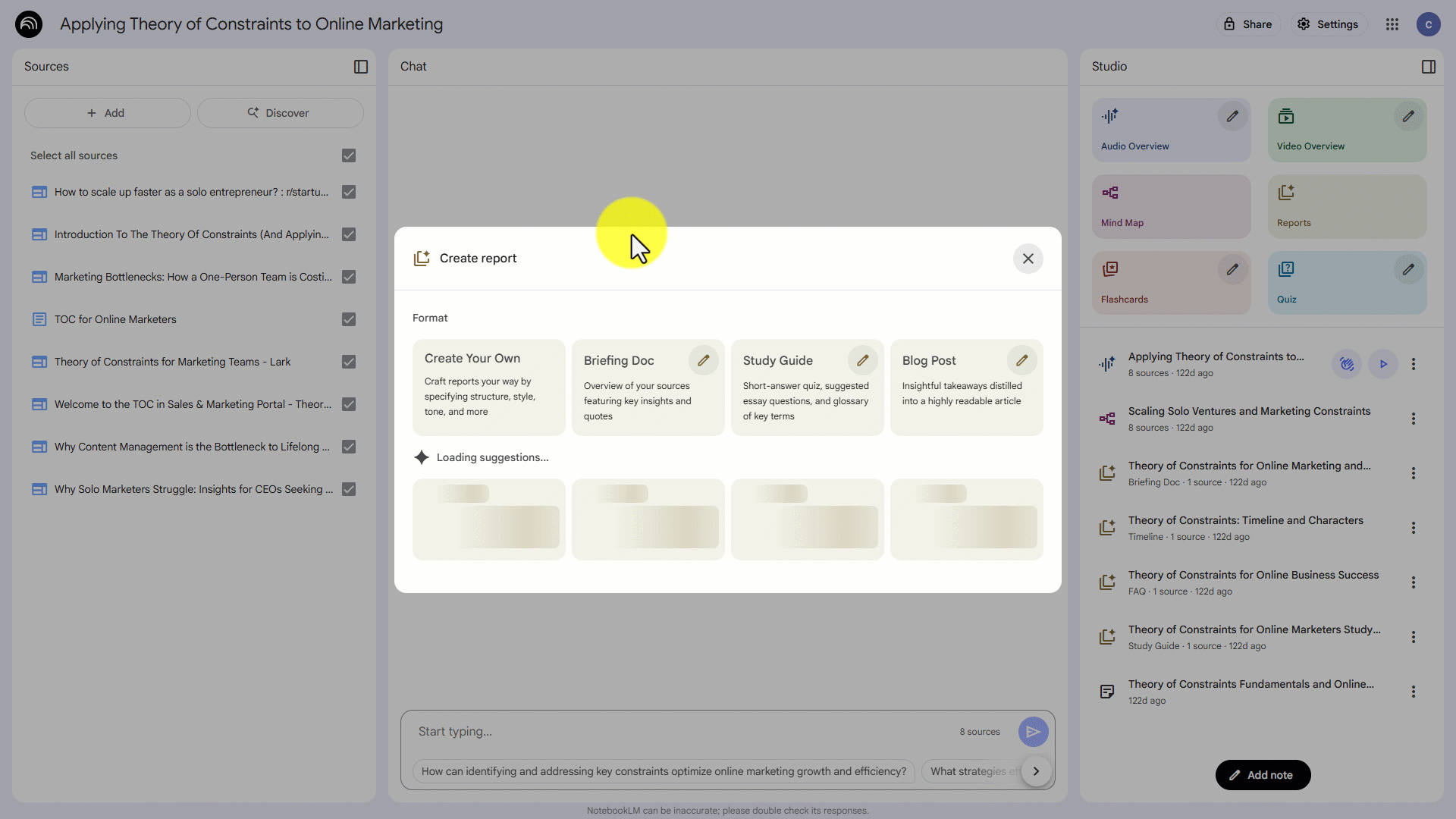This screenshot has height=819, width=1456.
Task: Toggle the Select all sources checkbox
Action: [349, 155]
